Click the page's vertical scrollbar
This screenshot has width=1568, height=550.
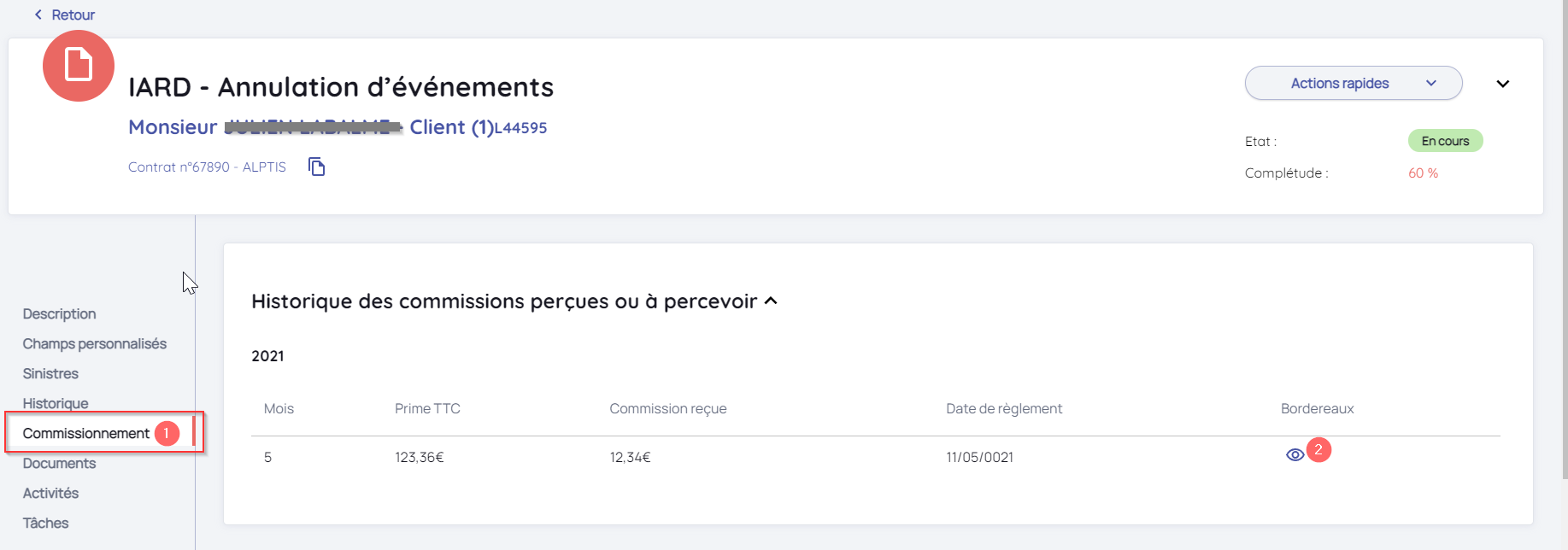point(1564,256)
